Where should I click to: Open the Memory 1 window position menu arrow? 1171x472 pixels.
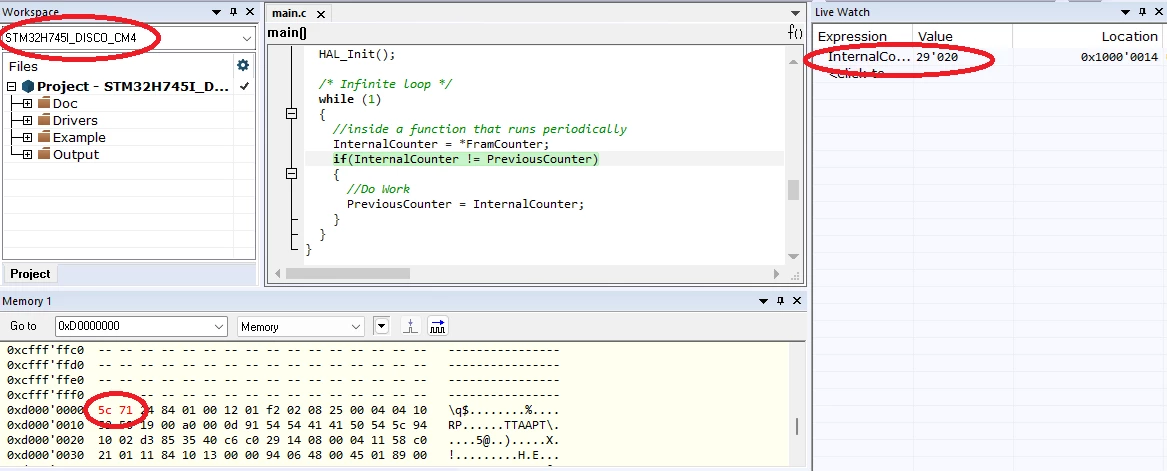pyautogui.click(x=763, y=301)
